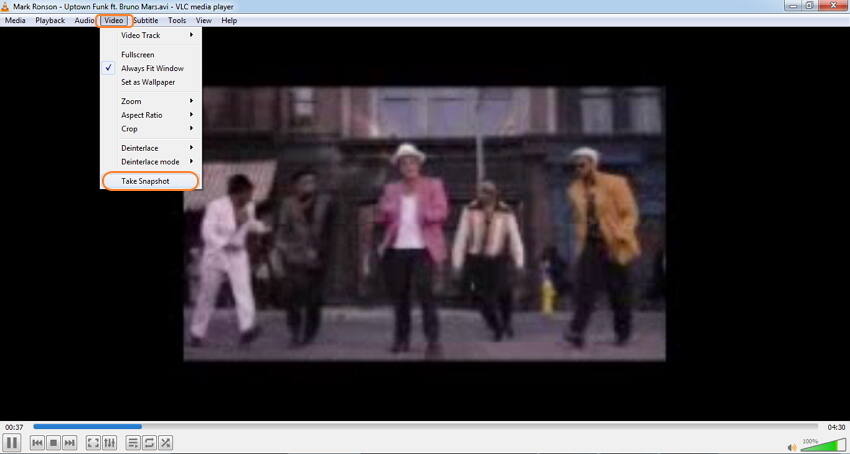This screenshot has height=454, width=850.
Task: Expand the Video Track submenu
Action: pos(151,35)
